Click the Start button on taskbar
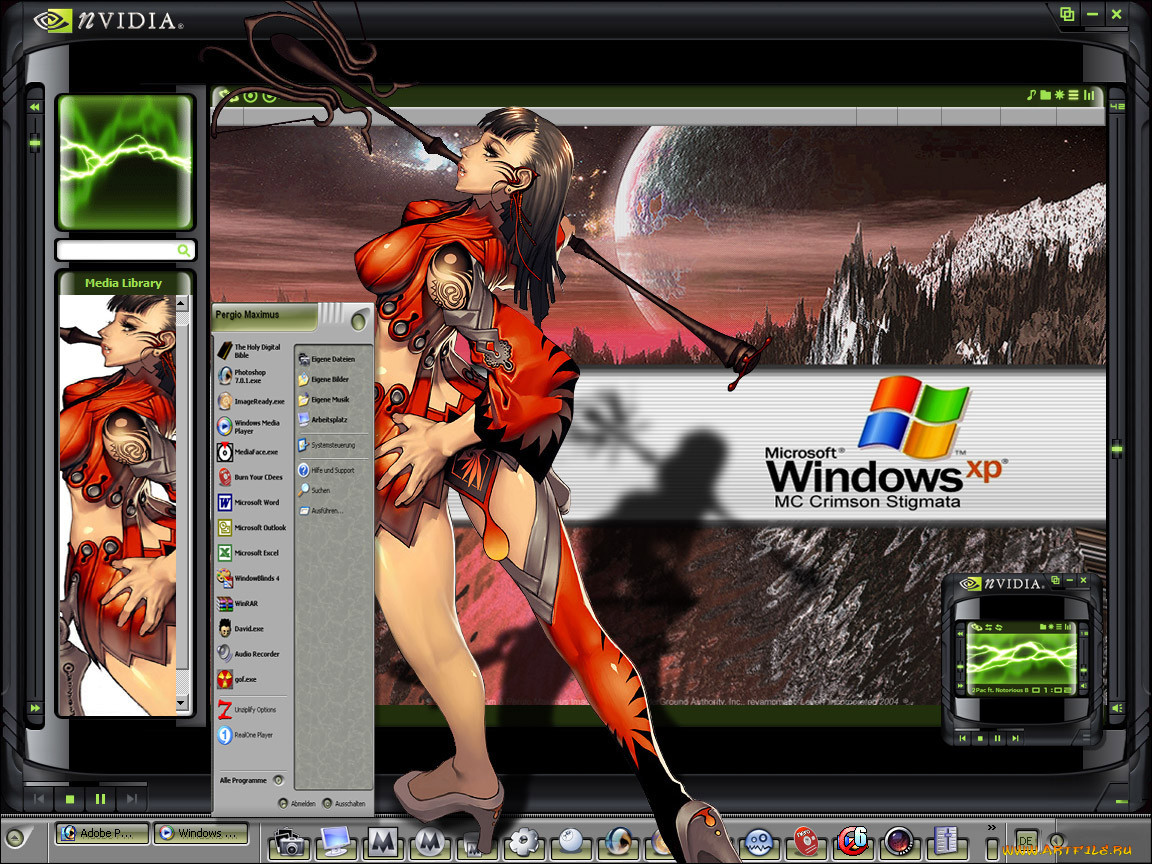 click(x=16, y=836)
